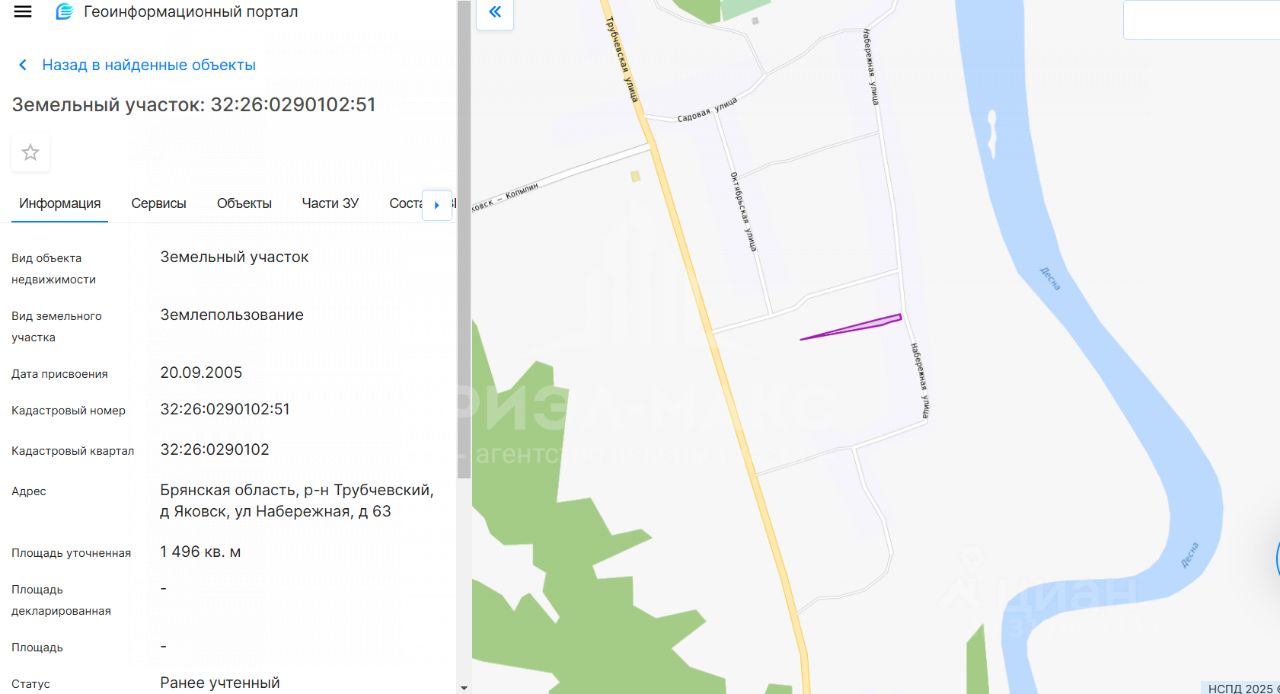Open the hamburger main menu
Screen dimensions: 1280x694
(22, 12)
